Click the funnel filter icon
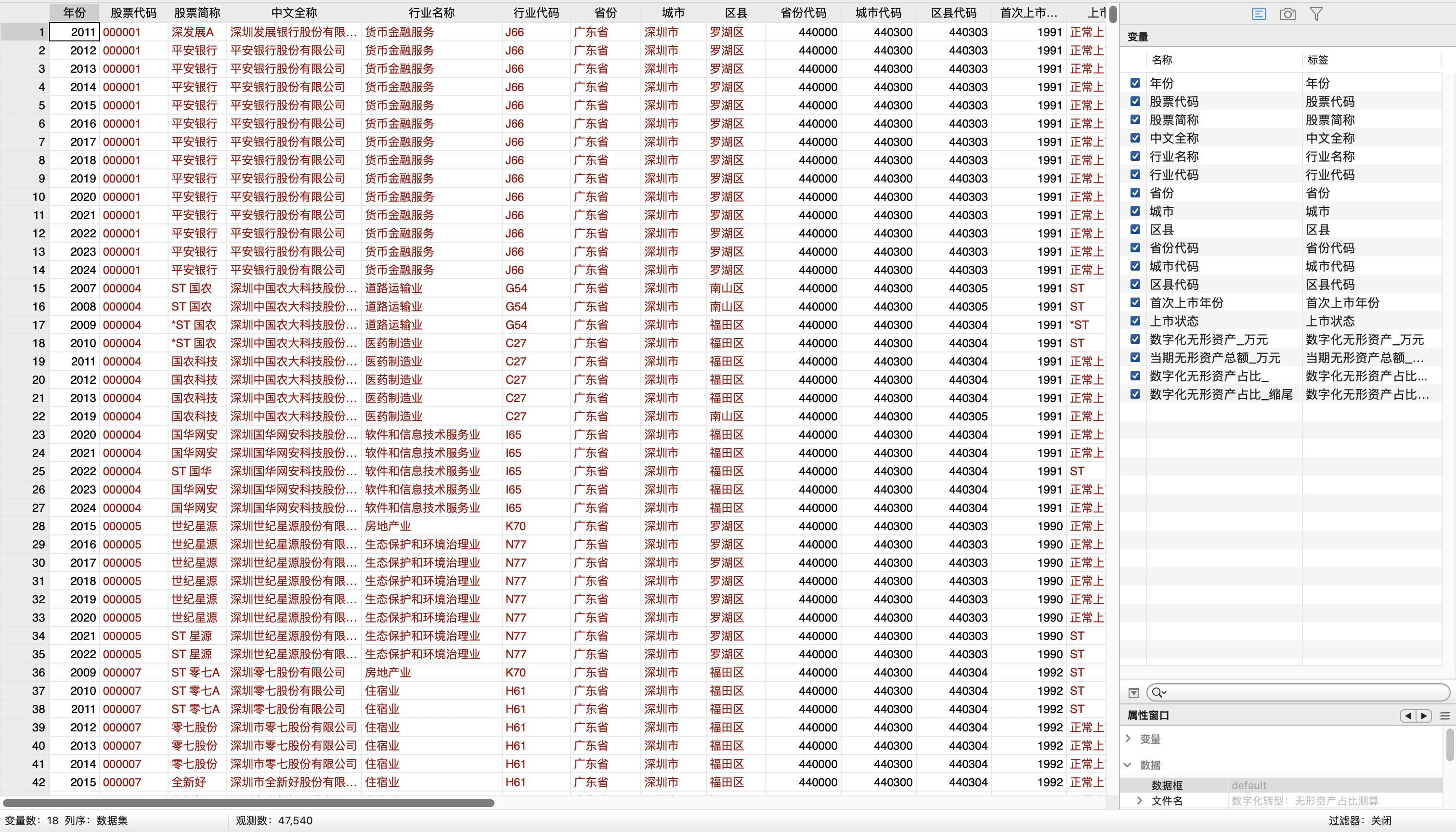This screenshot has width=1456, height=832. [1316, 13]
